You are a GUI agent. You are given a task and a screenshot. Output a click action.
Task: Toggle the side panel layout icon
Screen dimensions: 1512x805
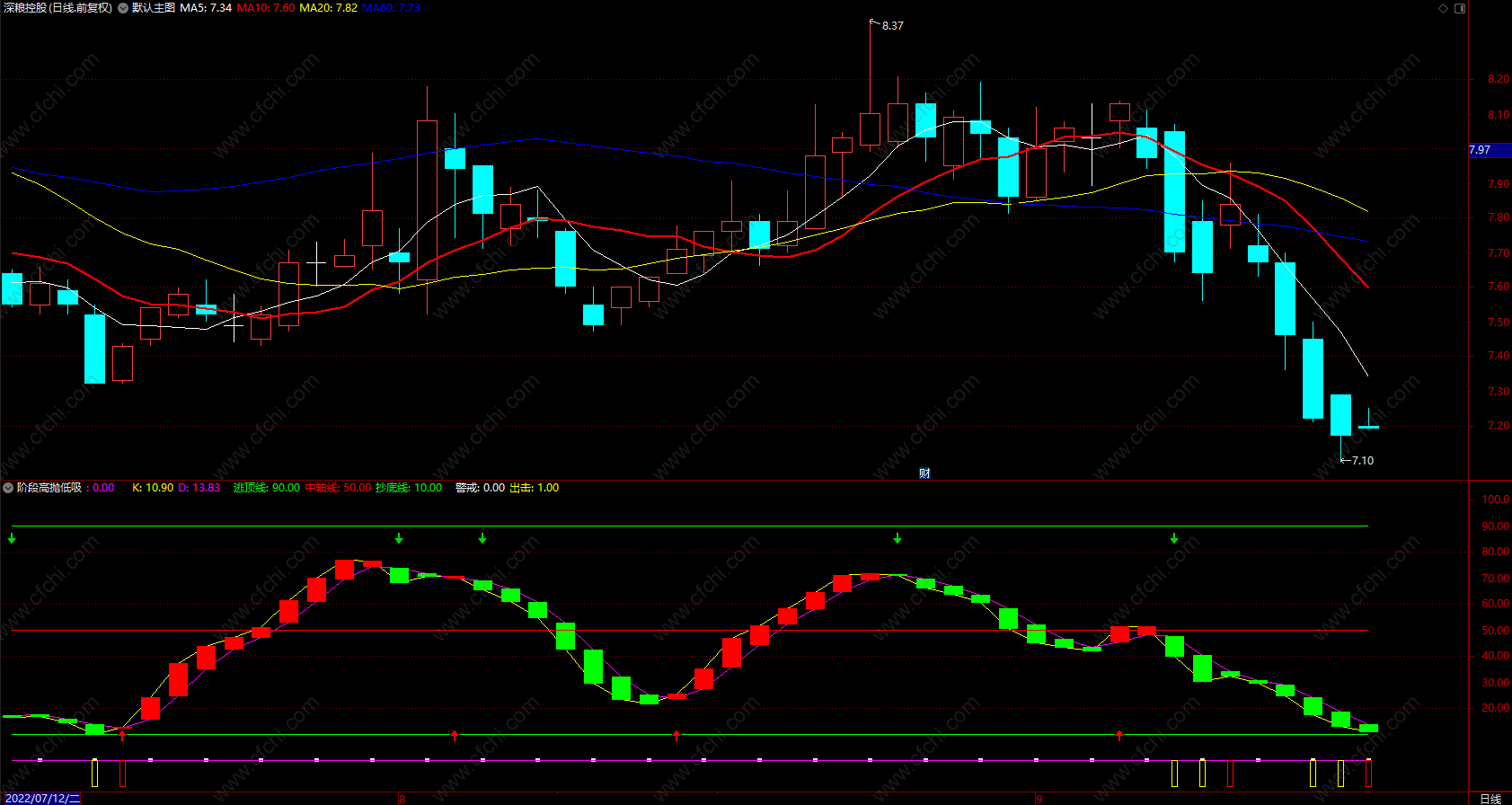1460,8
